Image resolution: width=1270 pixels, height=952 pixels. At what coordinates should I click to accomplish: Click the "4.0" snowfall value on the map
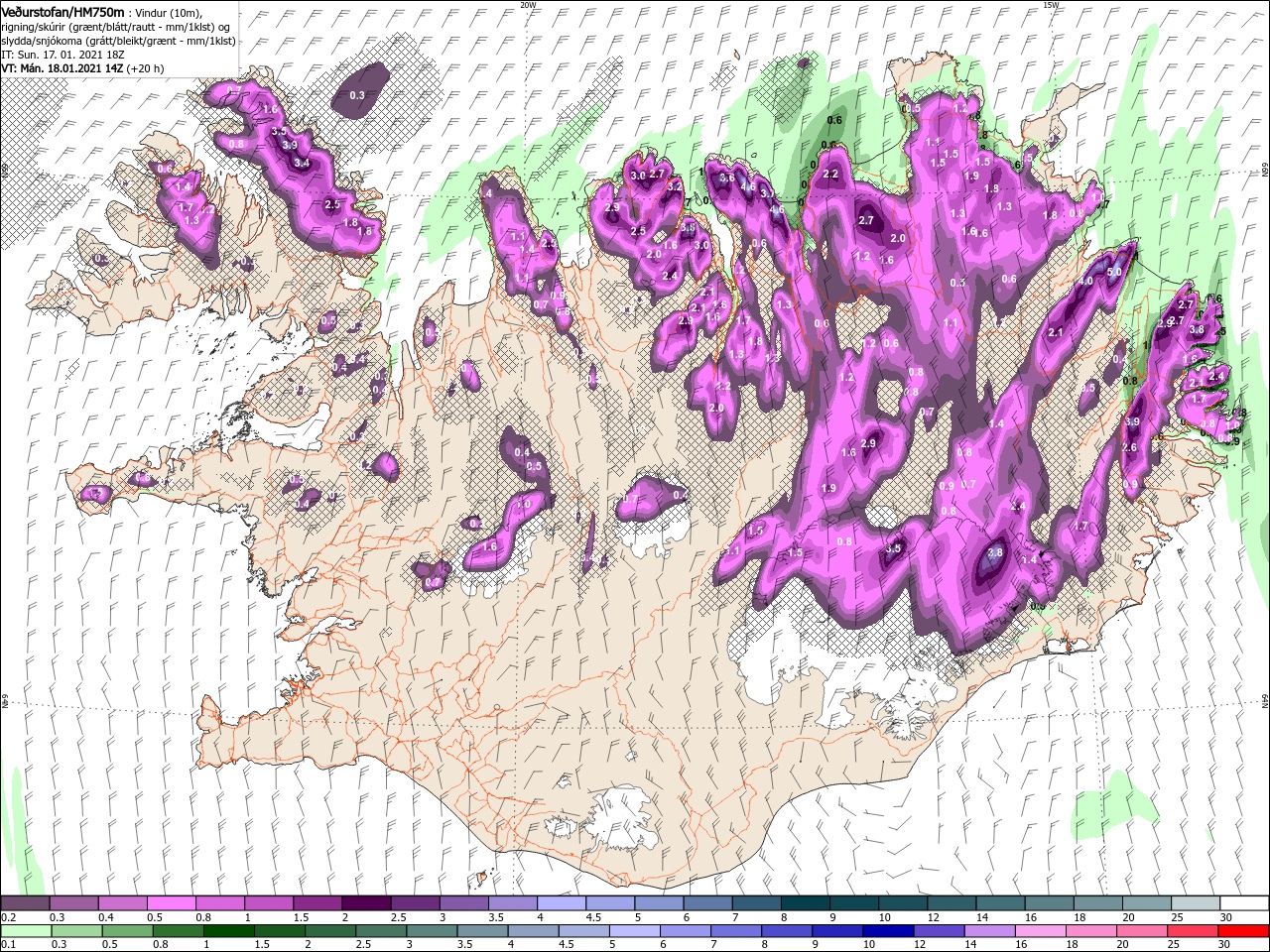point(1085,282)
